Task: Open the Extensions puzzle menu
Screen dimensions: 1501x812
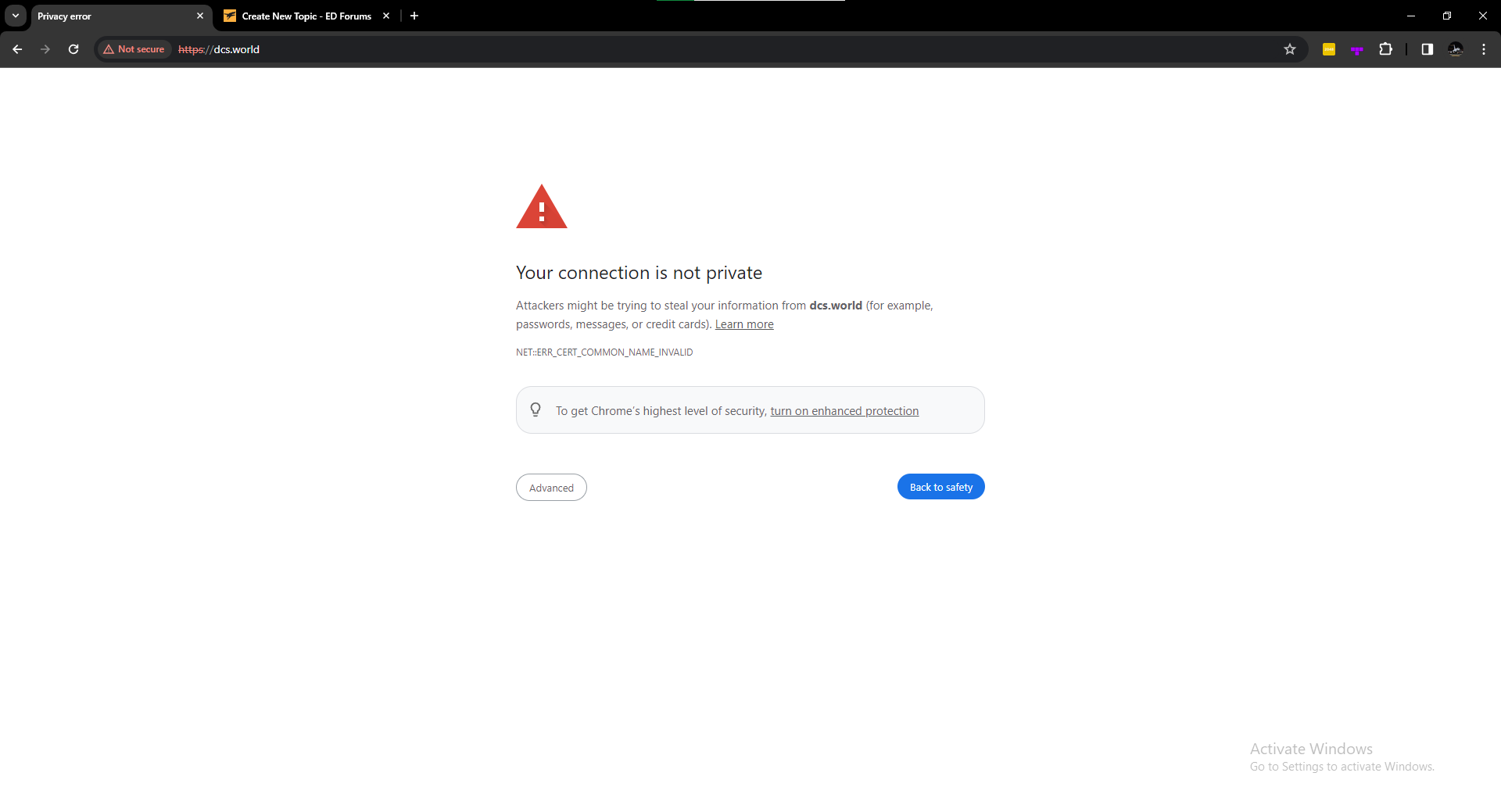Action: pos(1385,49)
